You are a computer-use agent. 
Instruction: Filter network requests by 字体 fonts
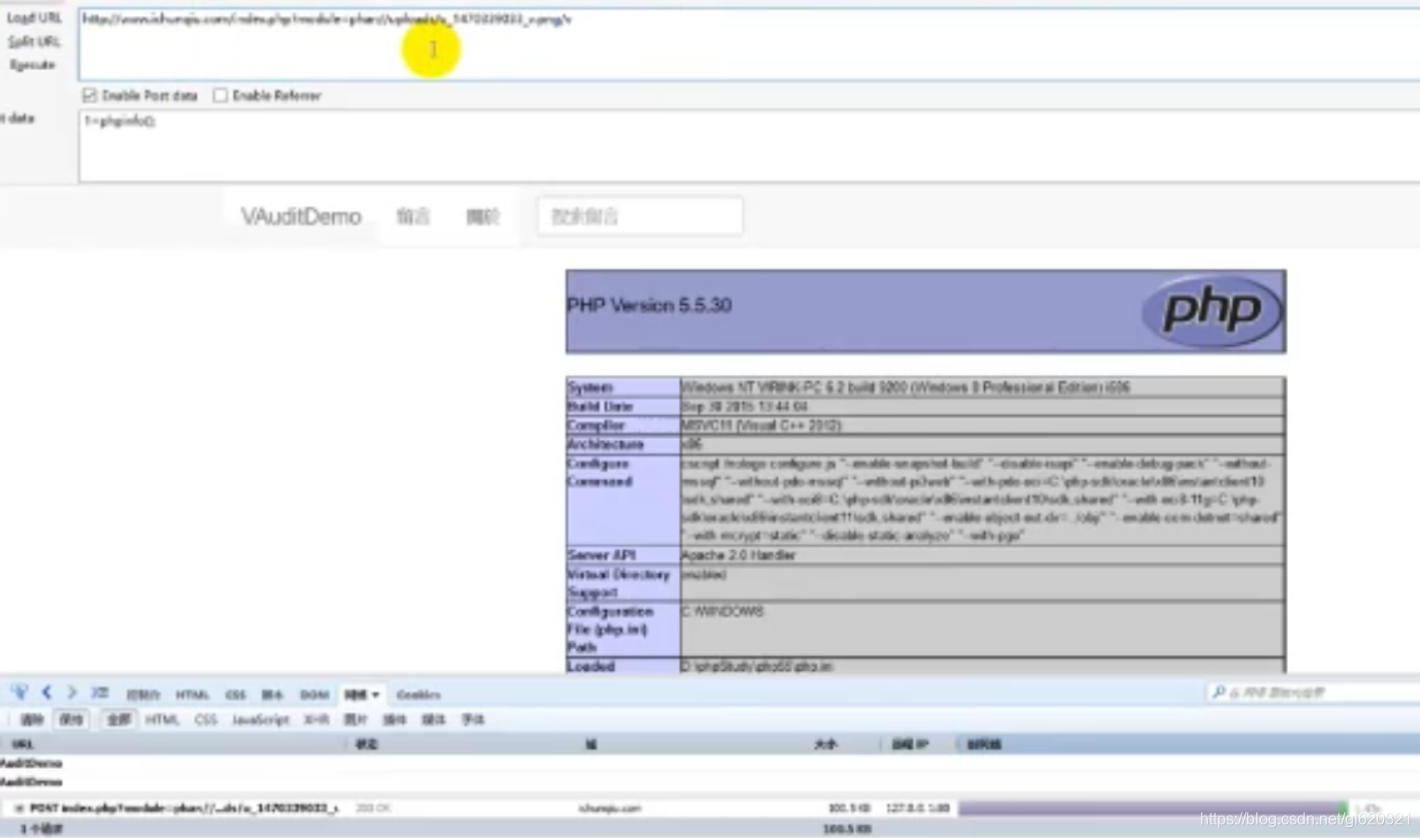coord(473,720)
